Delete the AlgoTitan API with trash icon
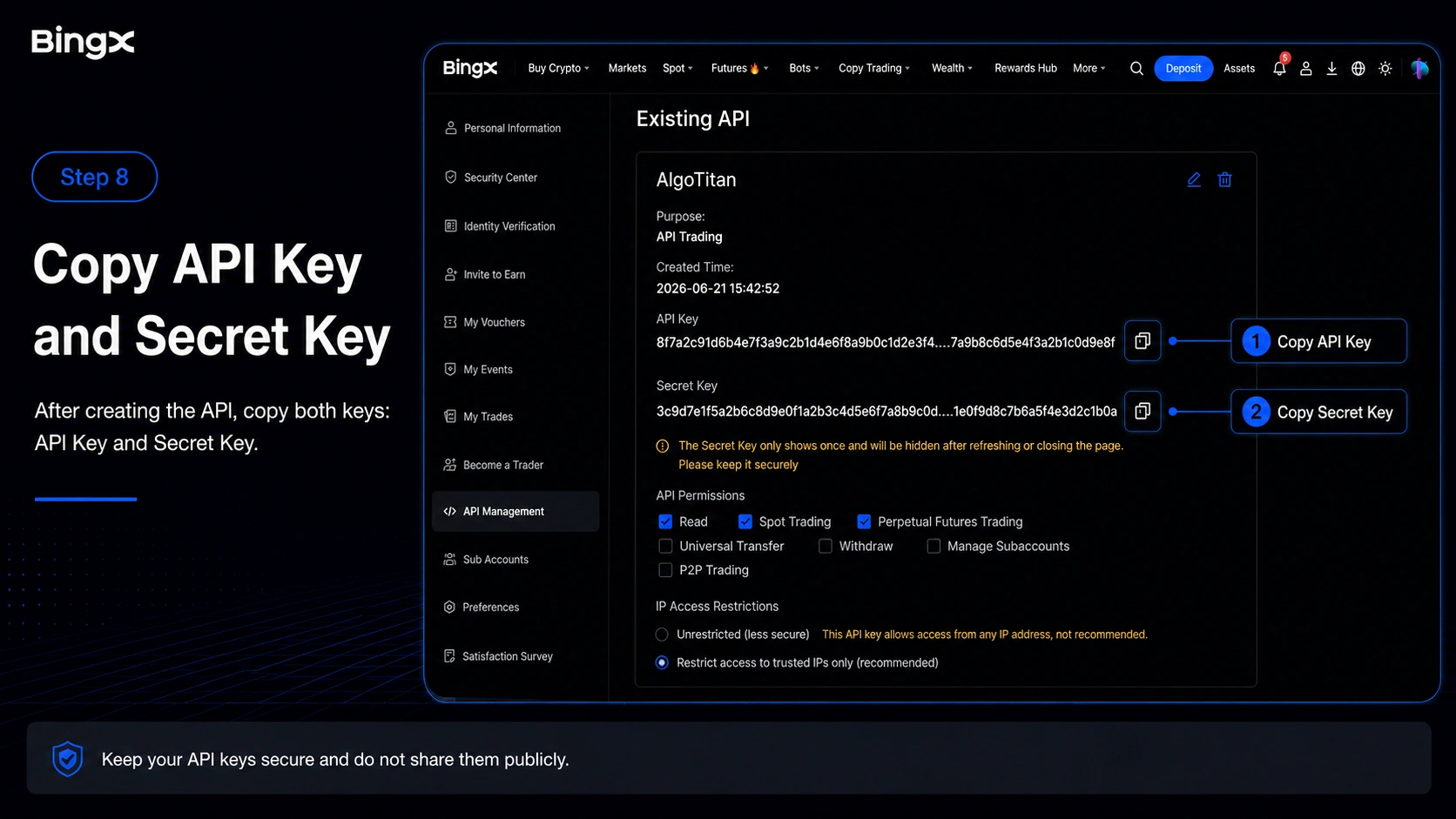Screen dimensions: 1456x819 (x=1224, y=179)
